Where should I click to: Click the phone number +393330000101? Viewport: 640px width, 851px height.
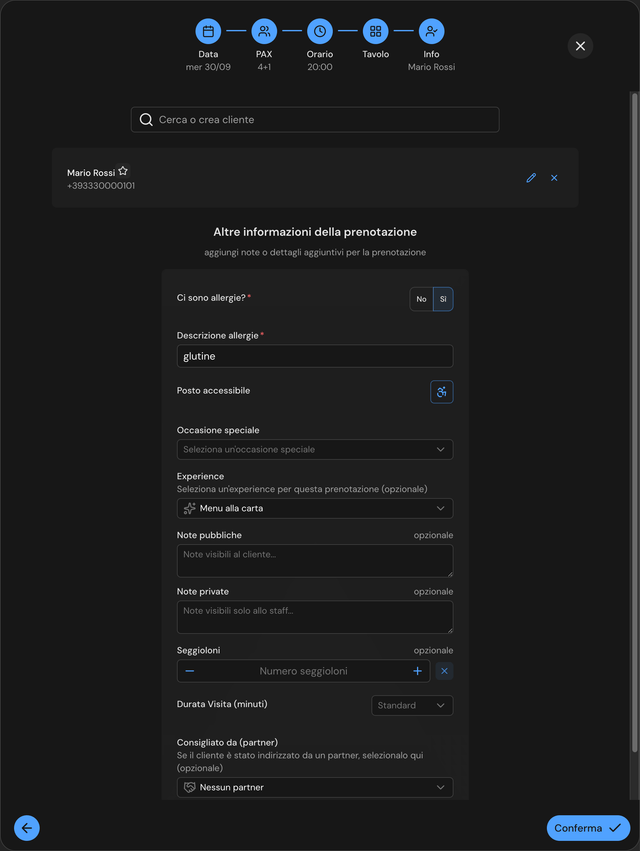click(101, 186)
